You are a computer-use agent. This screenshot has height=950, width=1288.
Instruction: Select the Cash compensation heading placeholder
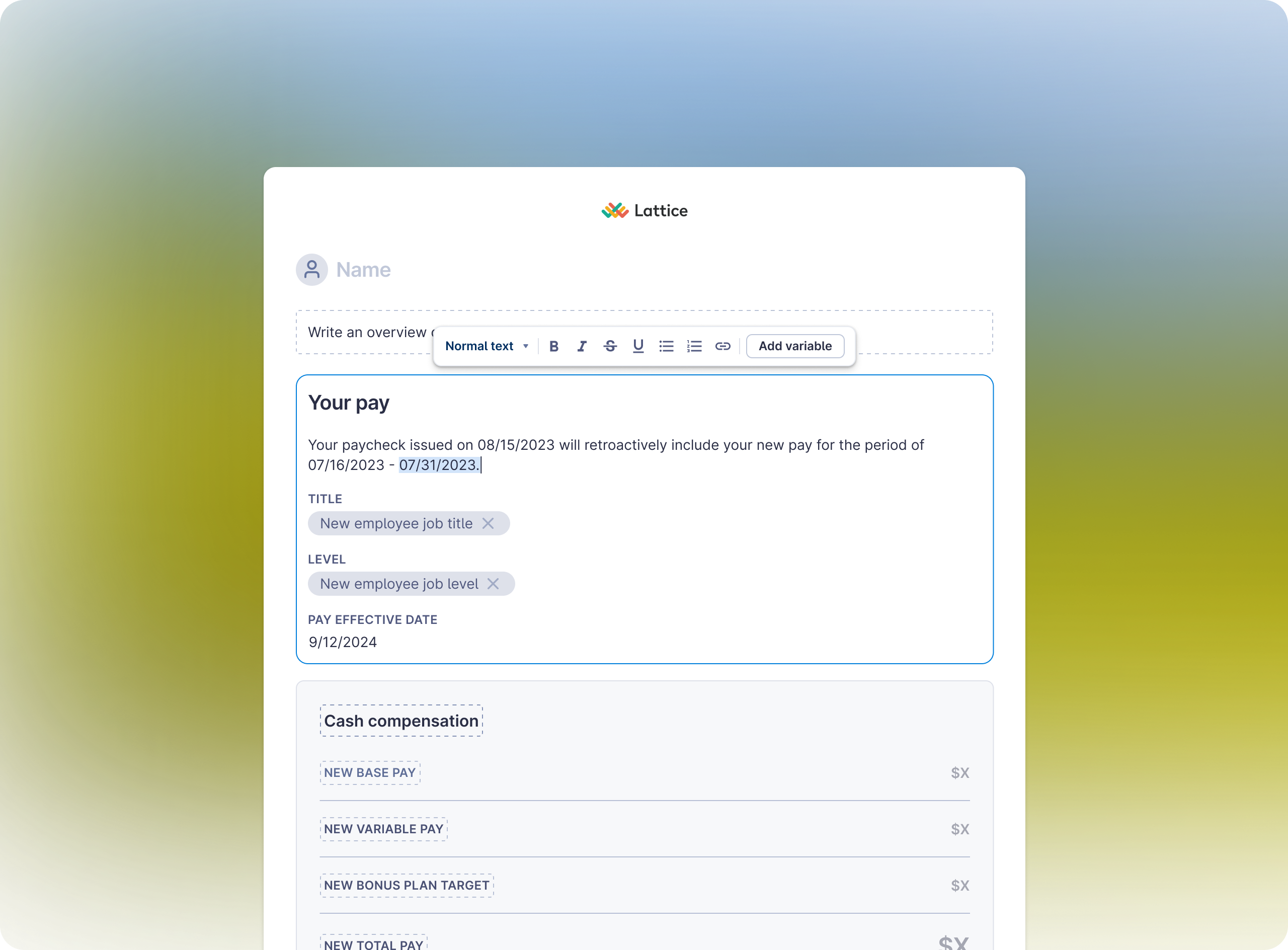(401, 721)
